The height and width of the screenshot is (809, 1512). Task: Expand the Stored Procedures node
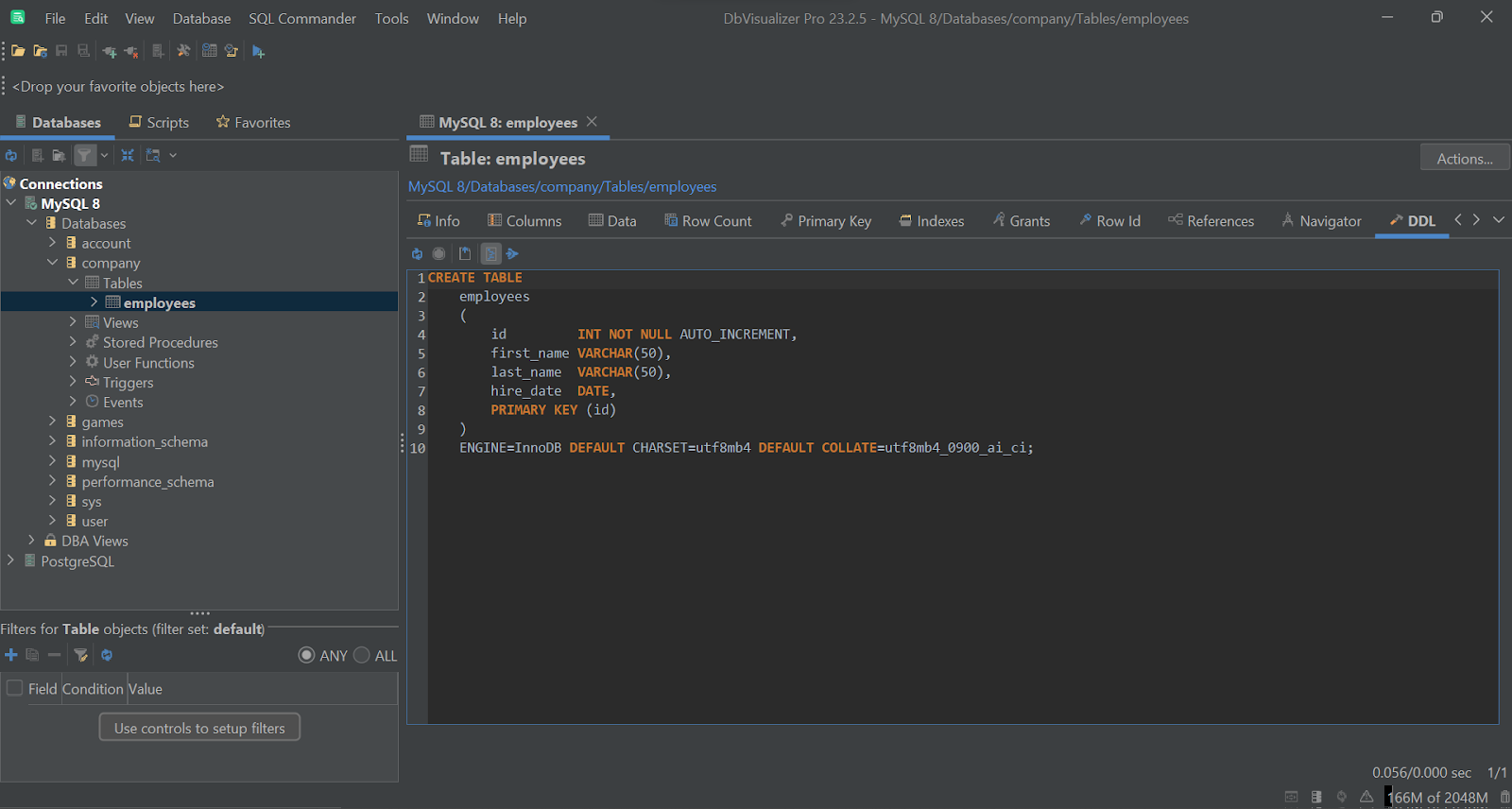(73, 342)
